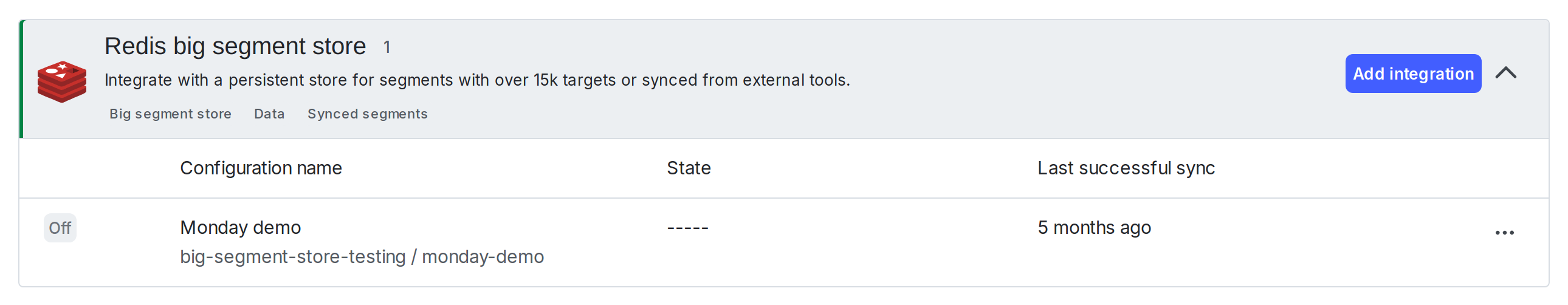The image size is (1568, 305).
Task: Click the green accent bar beside the Redis header
Action: coord(22,79)
